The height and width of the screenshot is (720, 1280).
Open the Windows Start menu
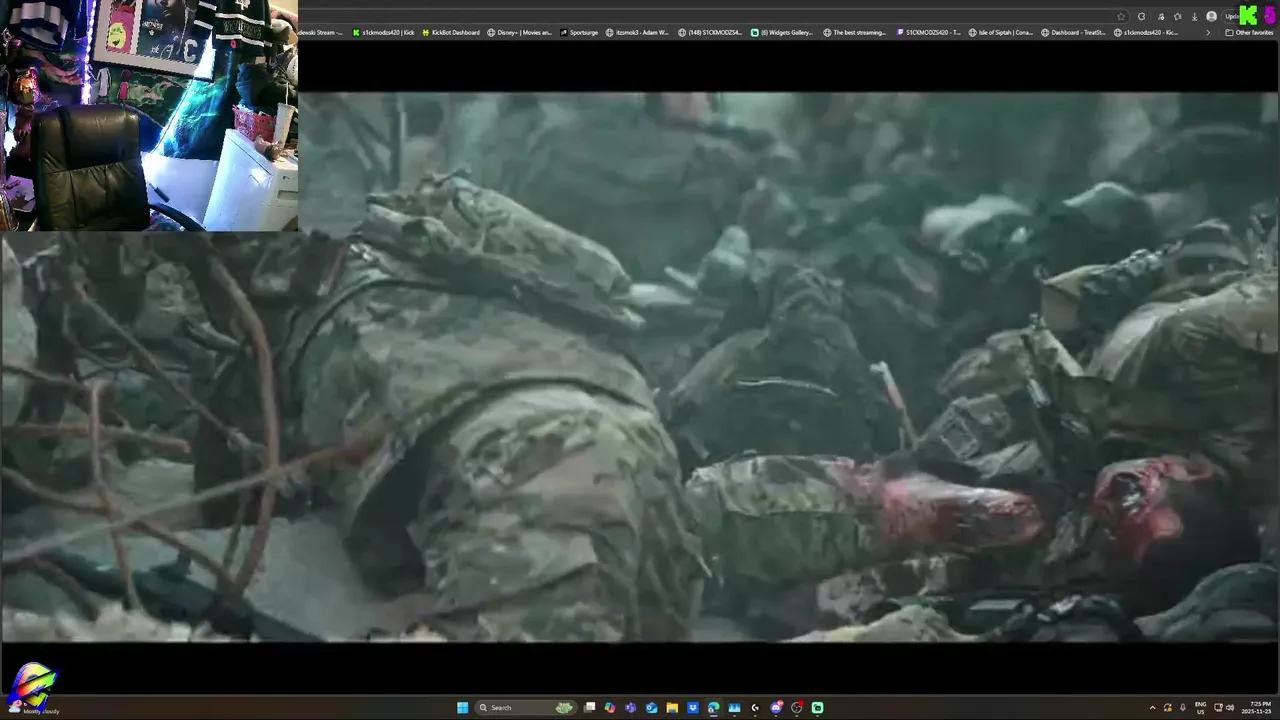[x=462, y=707]
